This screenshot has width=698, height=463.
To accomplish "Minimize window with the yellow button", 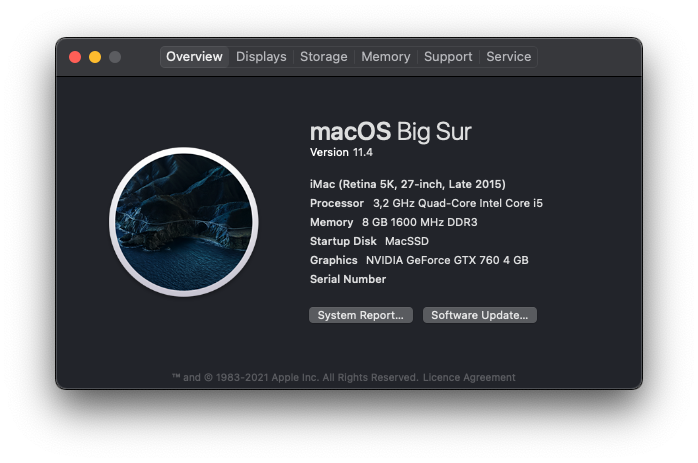I will (95, 57).
